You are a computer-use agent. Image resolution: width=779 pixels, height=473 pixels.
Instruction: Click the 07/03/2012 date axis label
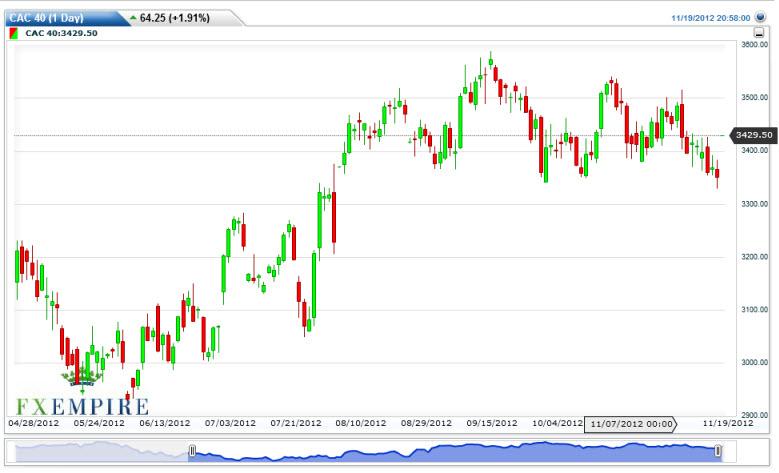[230, 423]
